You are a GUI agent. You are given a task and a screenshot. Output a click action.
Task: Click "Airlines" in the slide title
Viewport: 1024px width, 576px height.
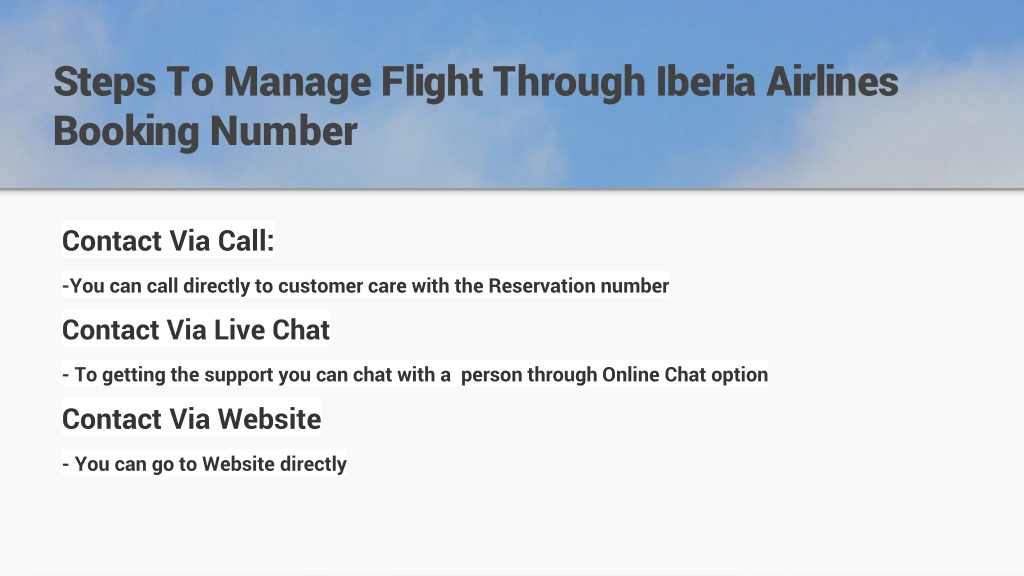pos(832,82)
